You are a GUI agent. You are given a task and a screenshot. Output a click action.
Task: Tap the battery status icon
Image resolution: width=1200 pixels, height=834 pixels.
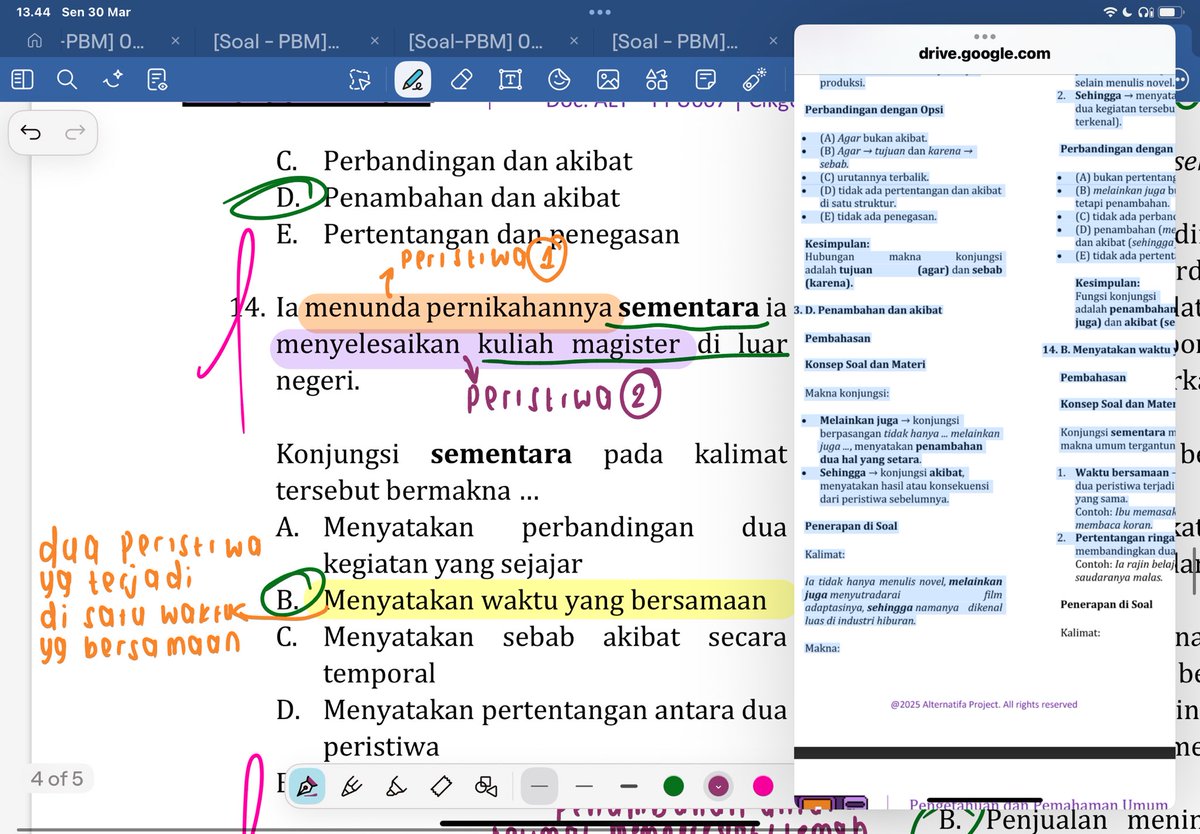click(1170, 12)
